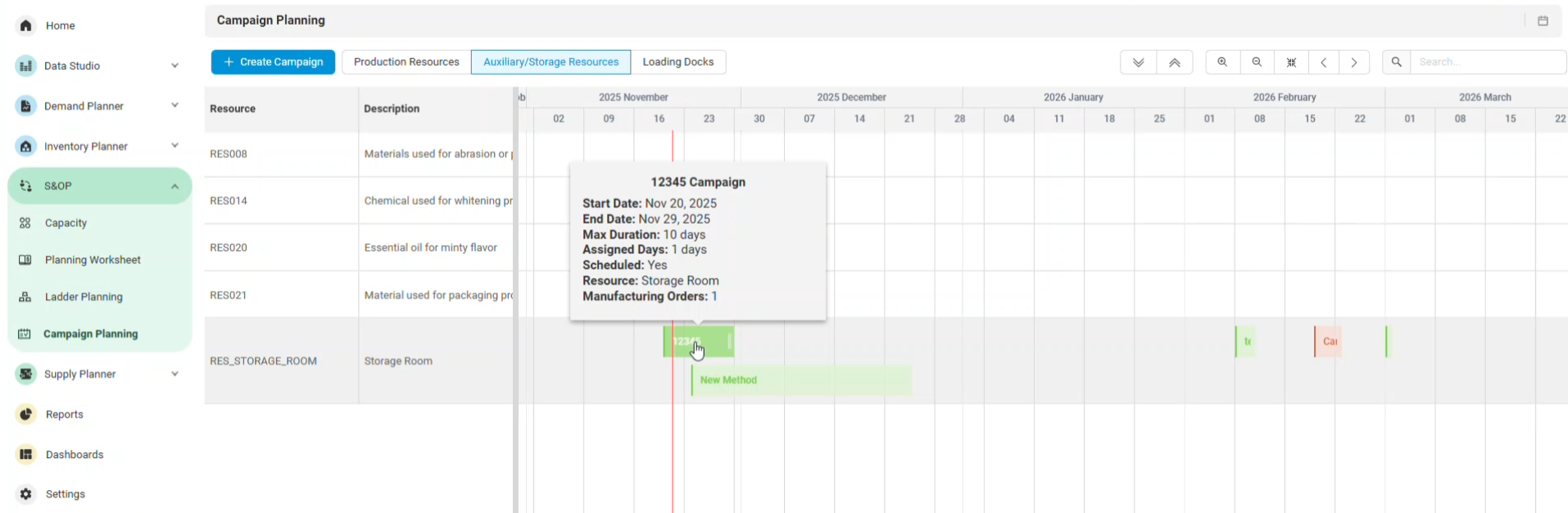Shift the timeline to the next period

coord(1354,62)
